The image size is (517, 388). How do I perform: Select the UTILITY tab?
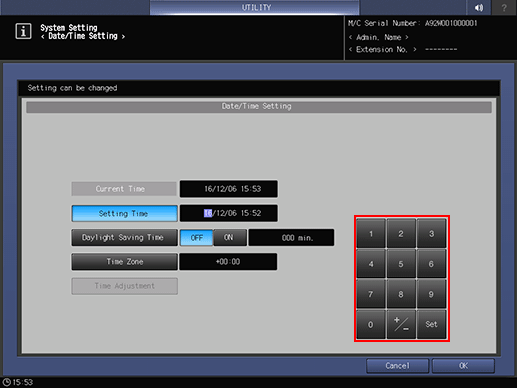coord(255,7)
